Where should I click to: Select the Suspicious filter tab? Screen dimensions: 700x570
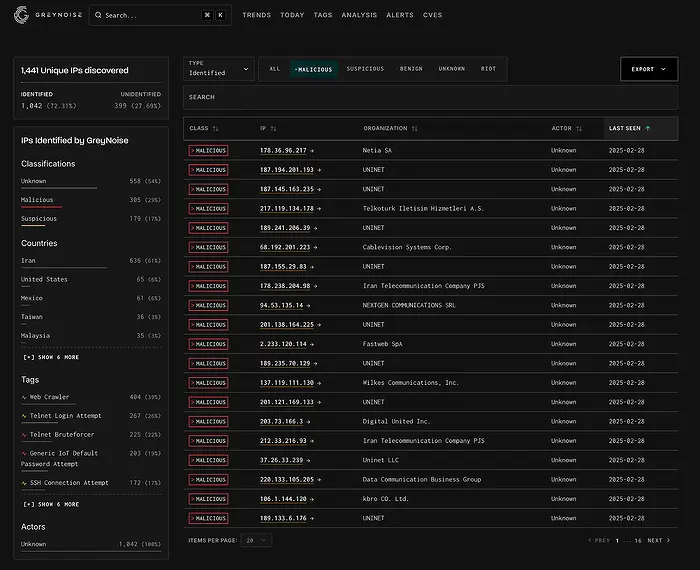pyautogui.click(x=365, y=69)
